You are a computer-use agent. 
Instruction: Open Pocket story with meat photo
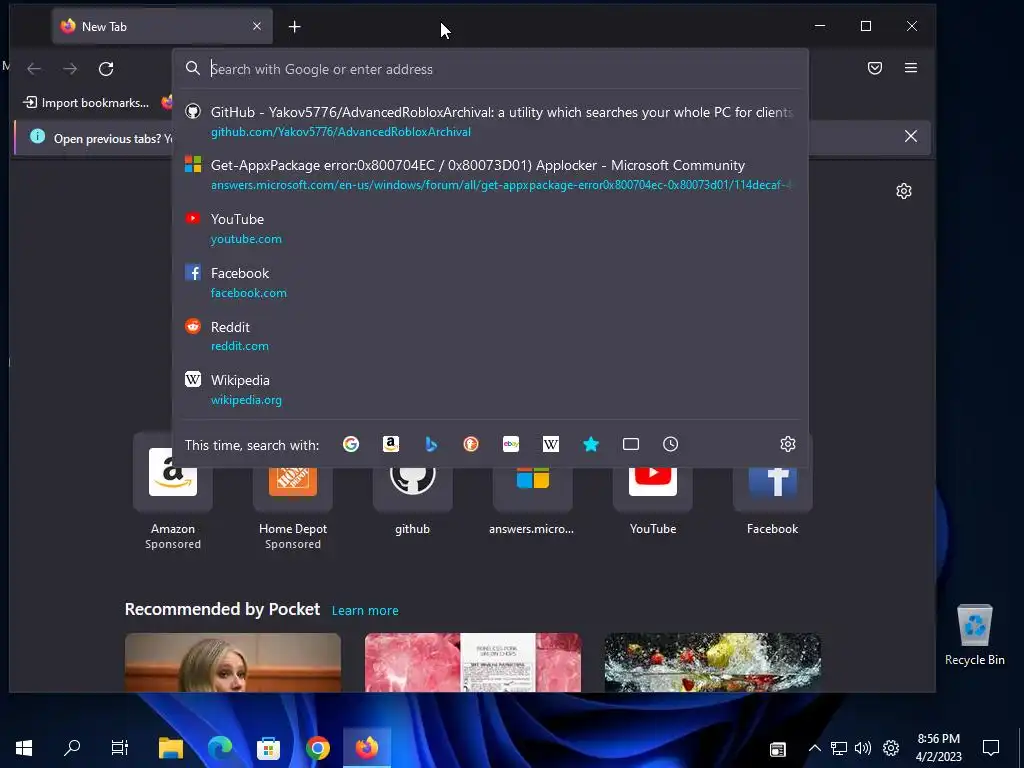(x=473, y=662)
